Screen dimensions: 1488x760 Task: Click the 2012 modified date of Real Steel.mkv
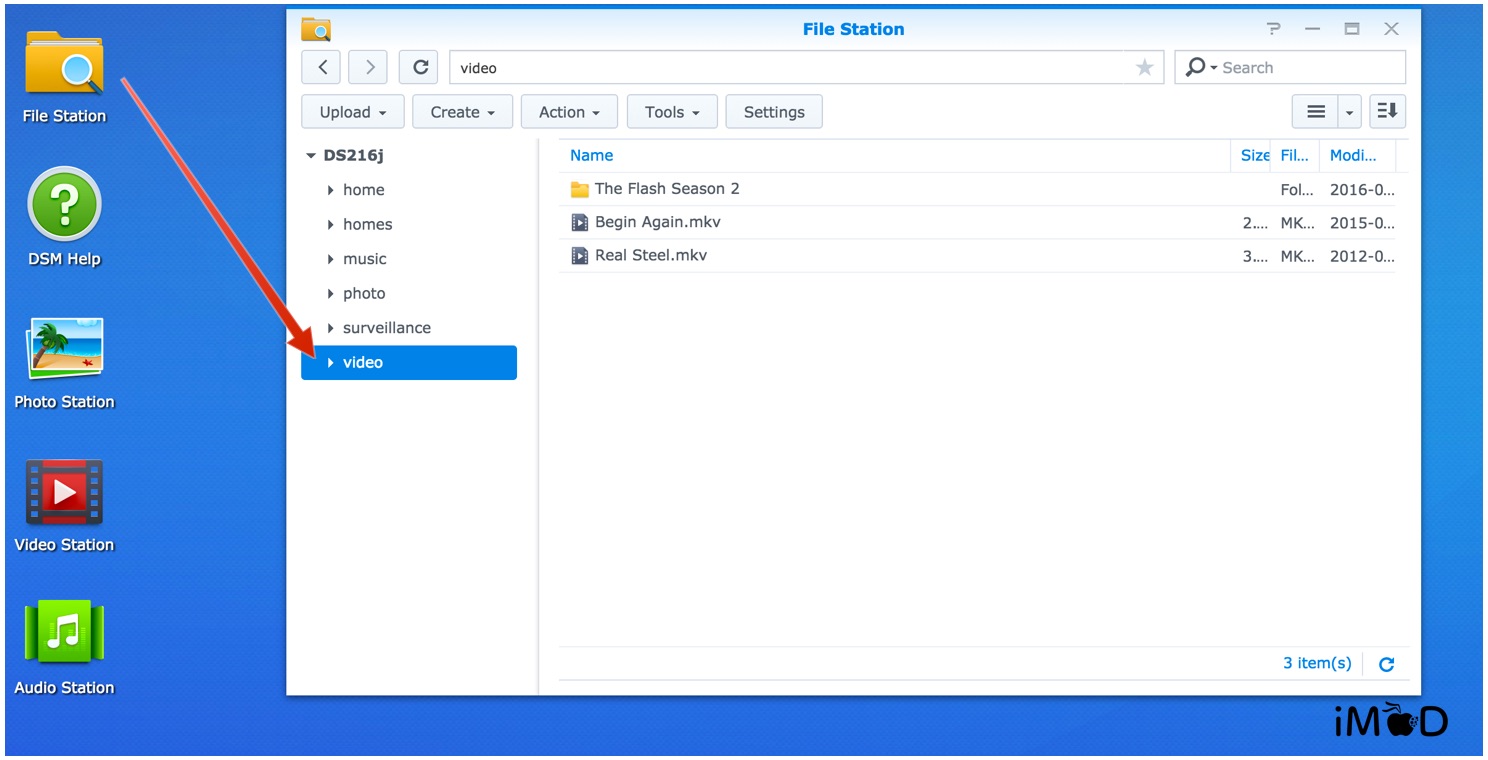tap(1361, 255)
